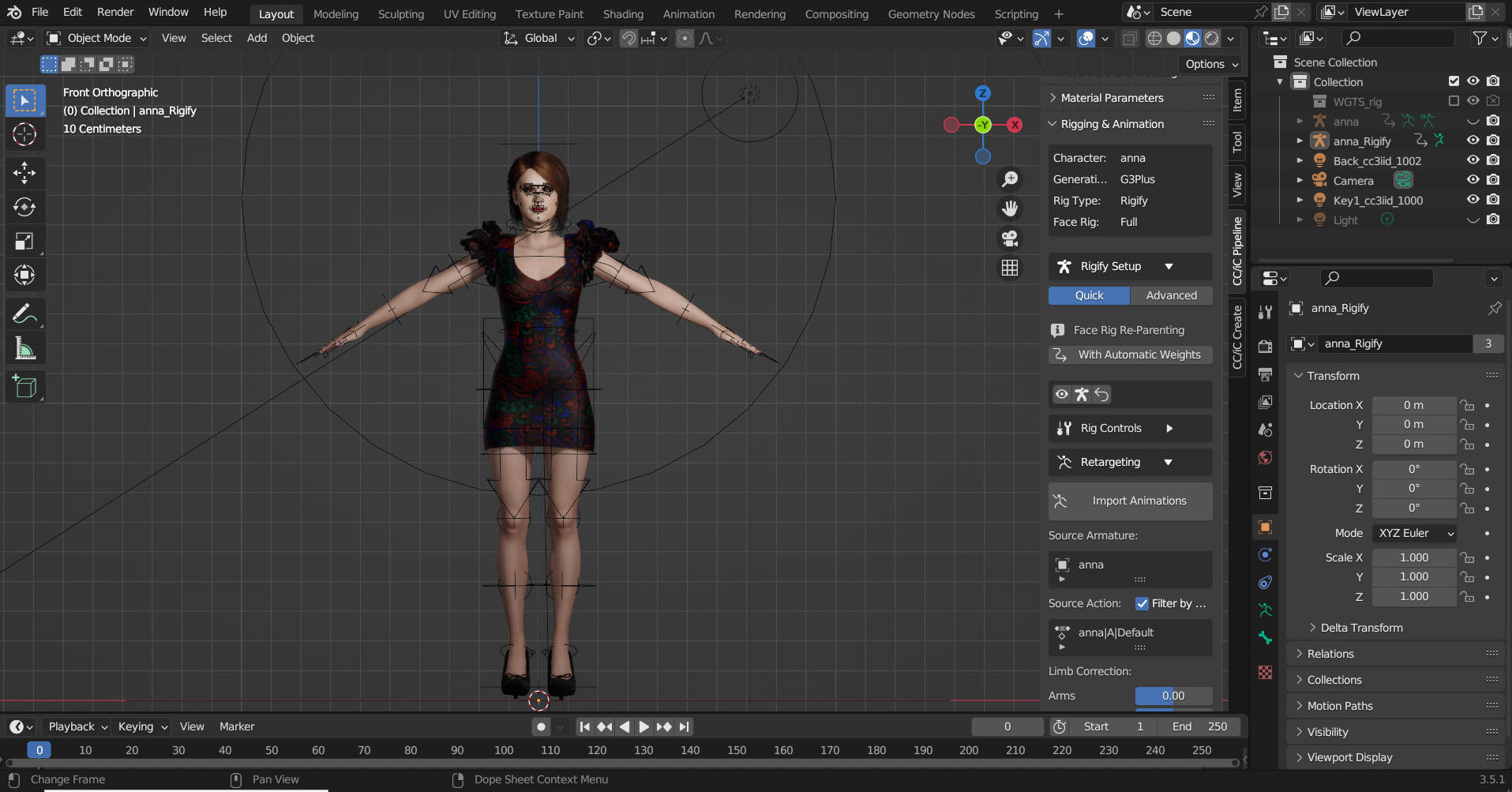Select rendered viewport shading mode
This screenshot has width=1512, height=792.
(x=1212, y=38)
